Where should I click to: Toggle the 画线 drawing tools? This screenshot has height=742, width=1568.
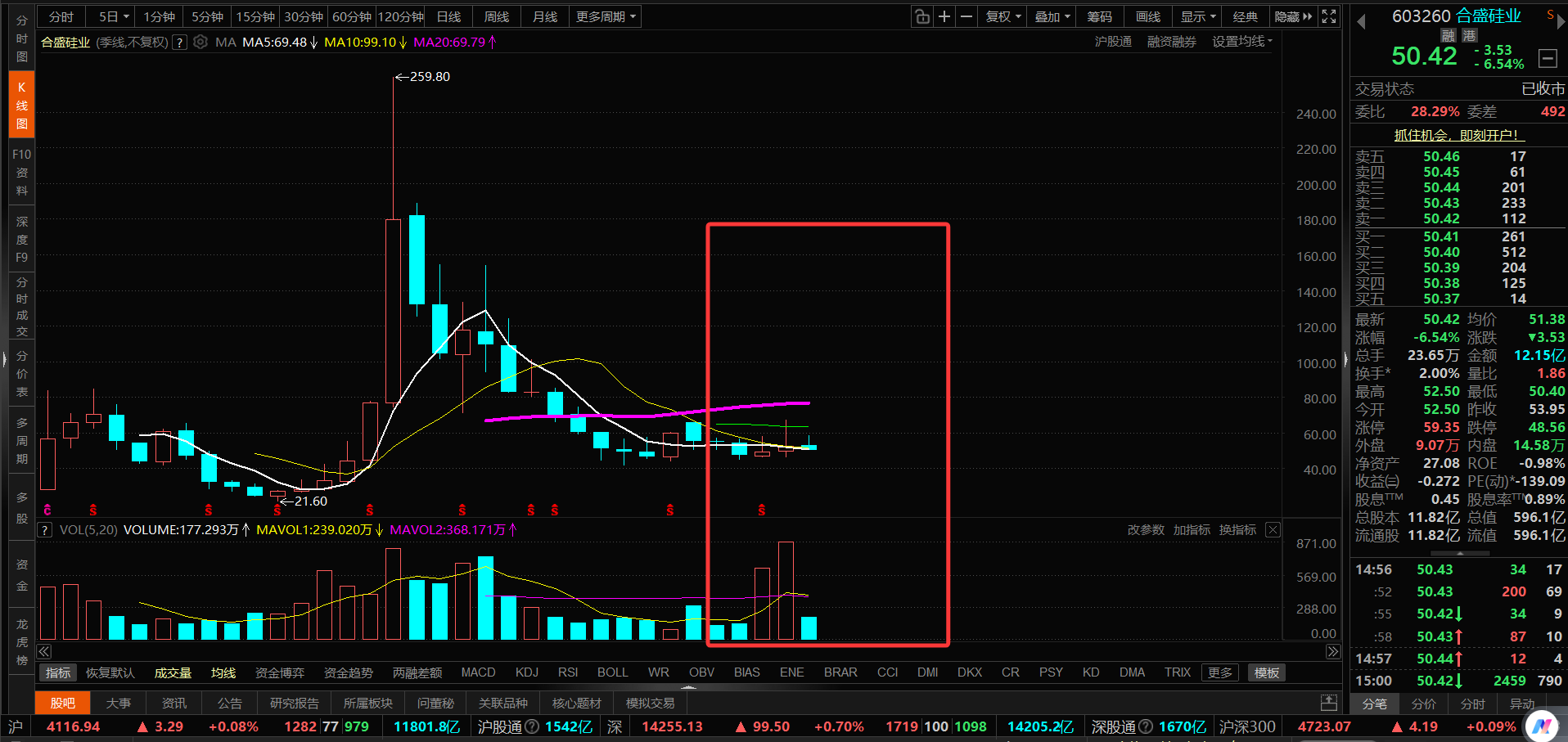(1148, 16)
